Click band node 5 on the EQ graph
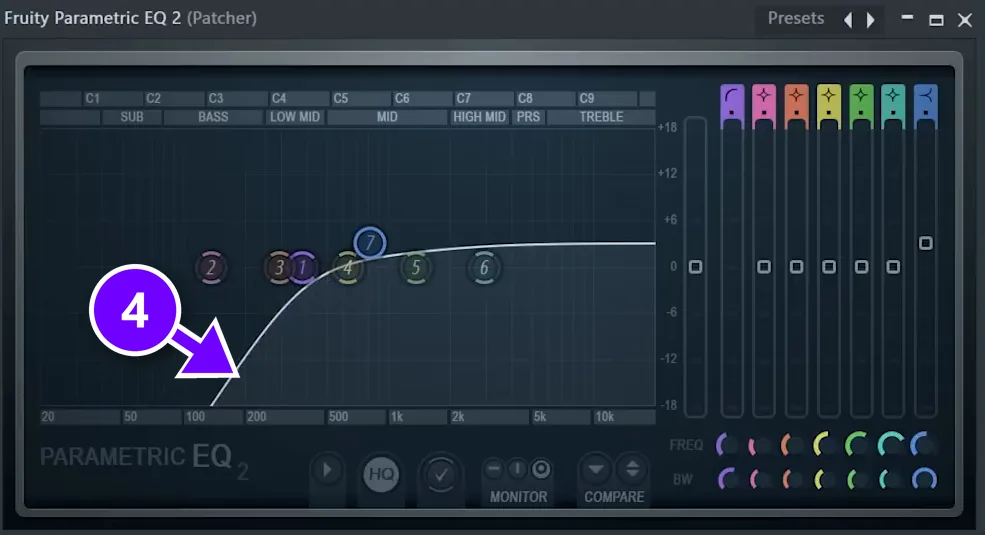Viewport: 985px width, 535px height. point(415,268)
